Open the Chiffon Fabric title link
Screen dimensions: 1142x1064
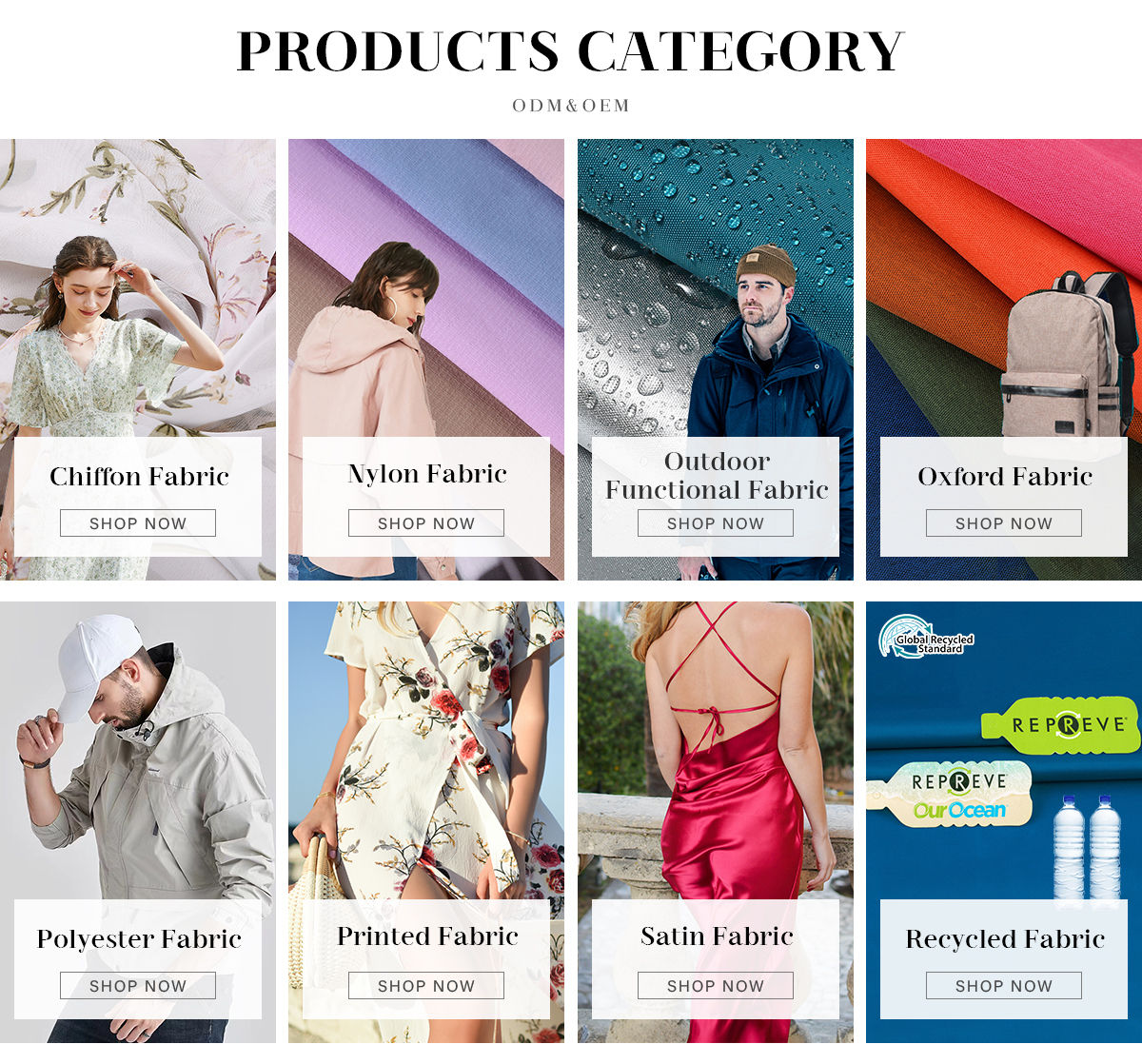pos(139,476)
